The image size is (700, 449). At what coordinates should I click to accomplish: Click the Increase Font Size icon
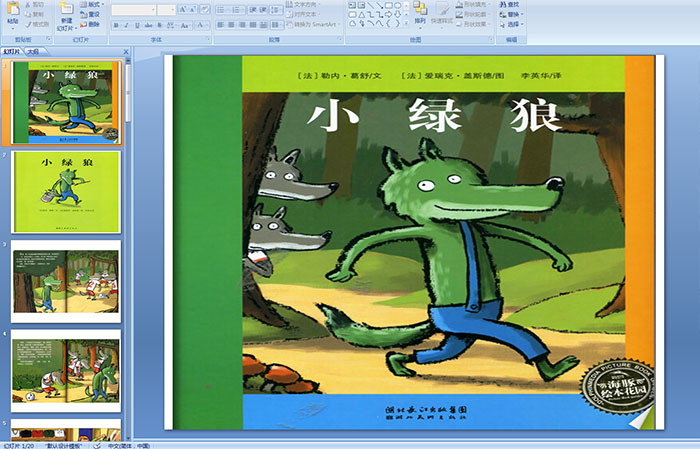183,10
